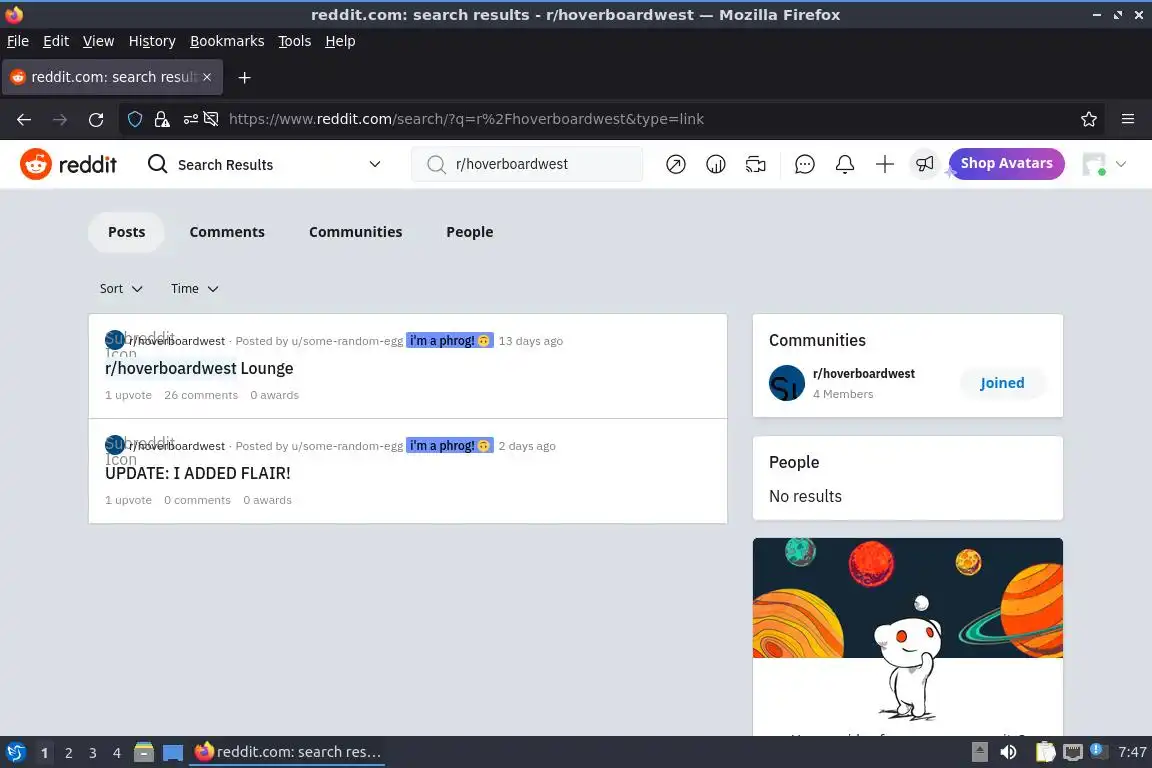This screenshot has width=1152, height=768.
Task: Click the subreddit icon on the Lounge post
Action: [x=115, y=340]
